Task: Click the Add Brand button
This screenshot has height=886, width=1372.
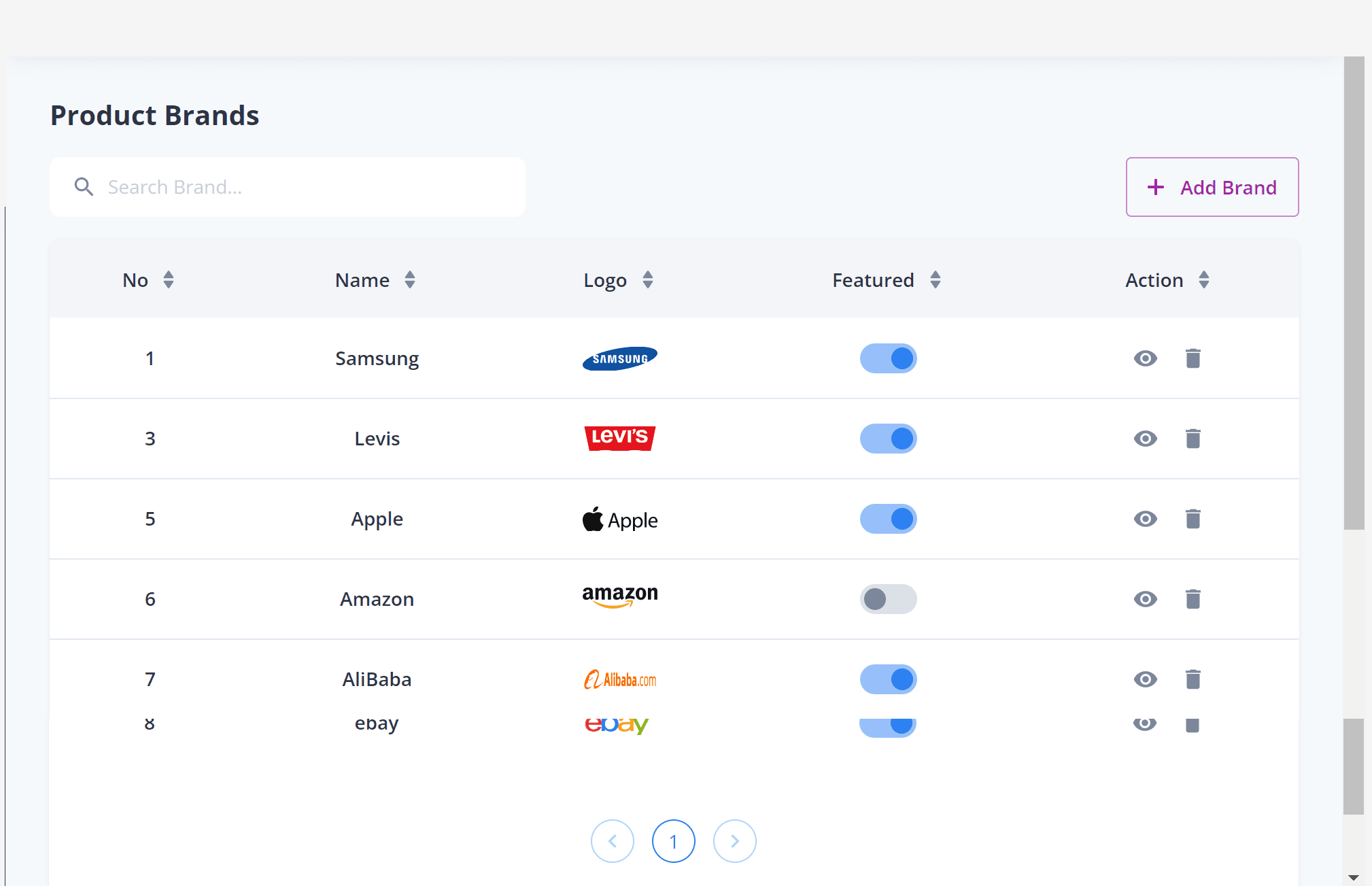Action: [1212, 187]
